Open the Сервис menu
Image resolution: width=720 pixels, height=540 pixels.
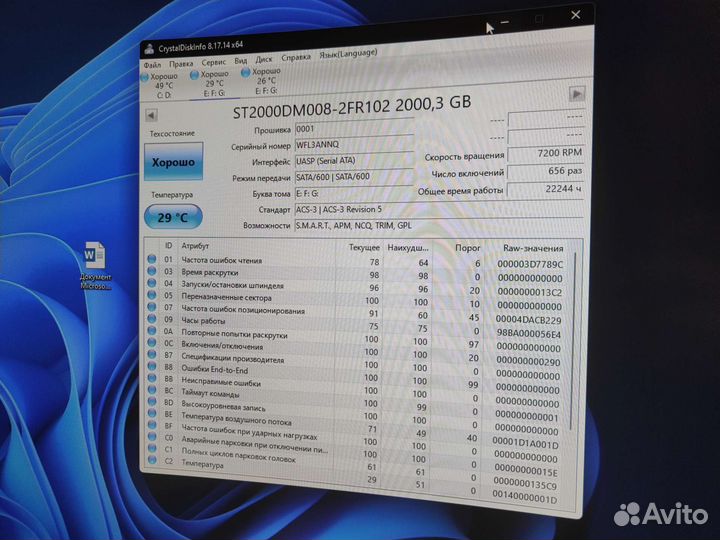tap(214, 62)
